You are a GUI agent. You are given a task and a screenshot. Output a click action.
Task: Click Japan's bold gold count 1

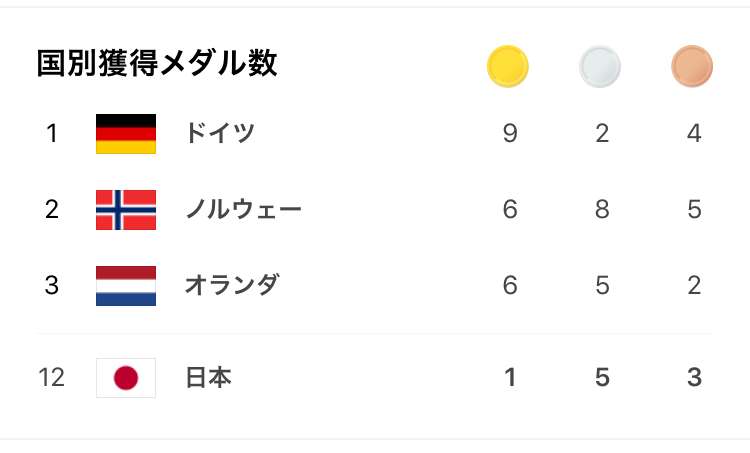pos(510,377)
